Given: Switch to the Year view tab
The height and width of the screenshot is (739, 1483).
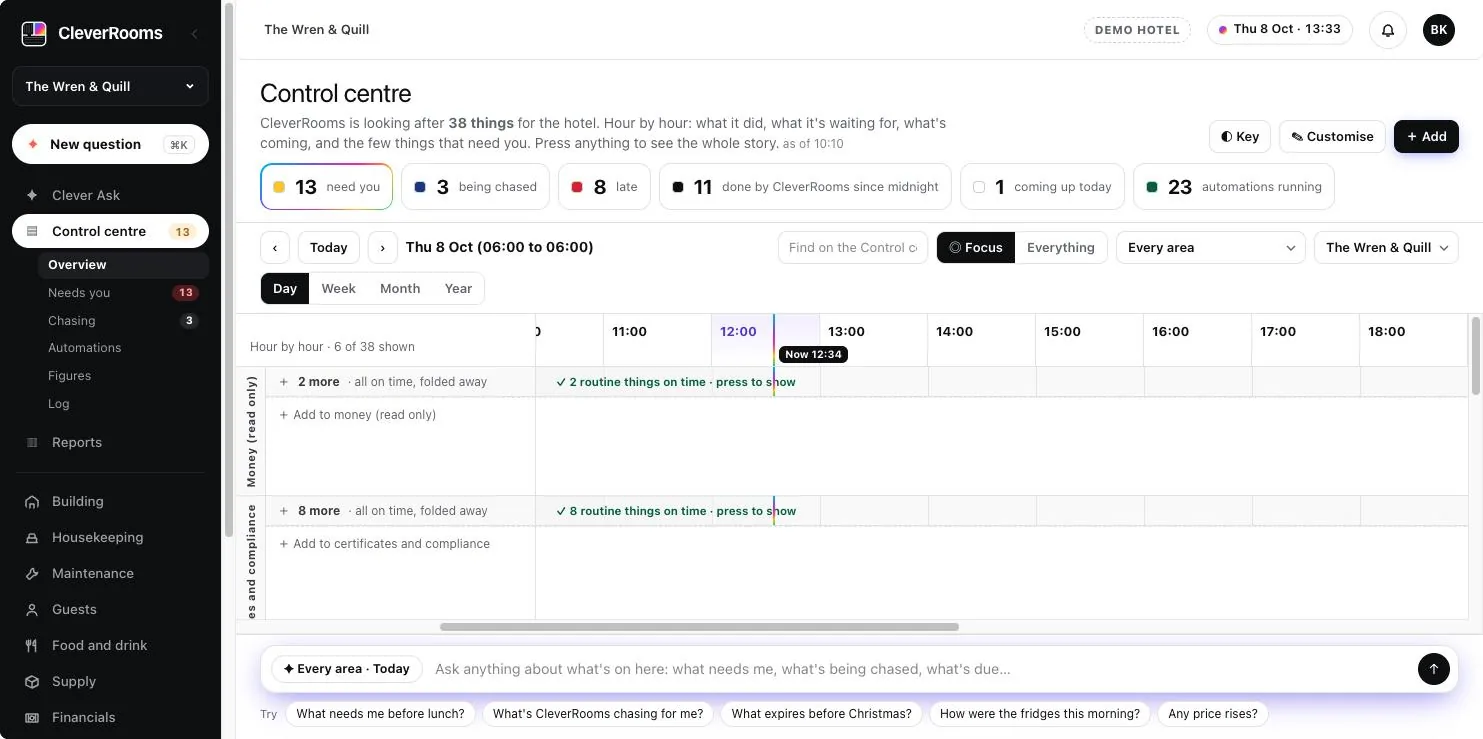Looking at the screenshot, I should pos(458,288).
